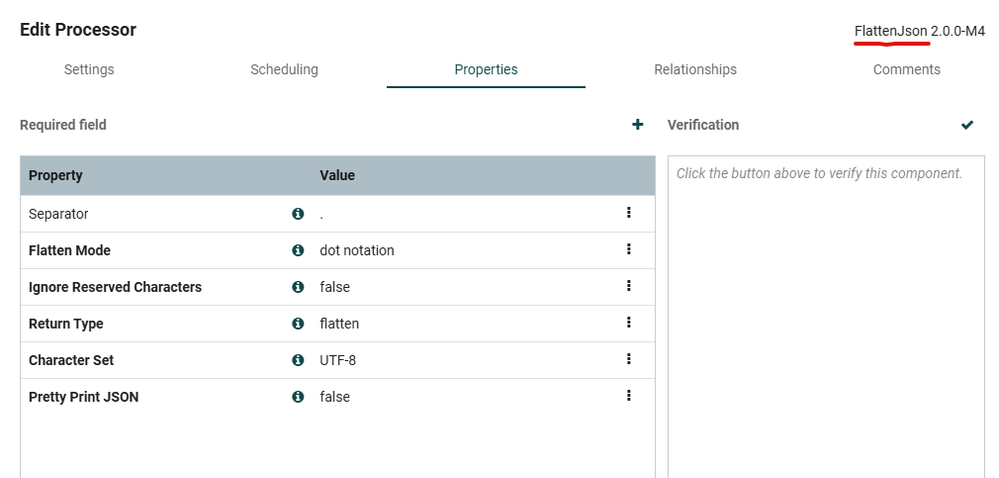Open three-dot menu for Separator row
The image size is (999, 478).
tap(629, 213)
